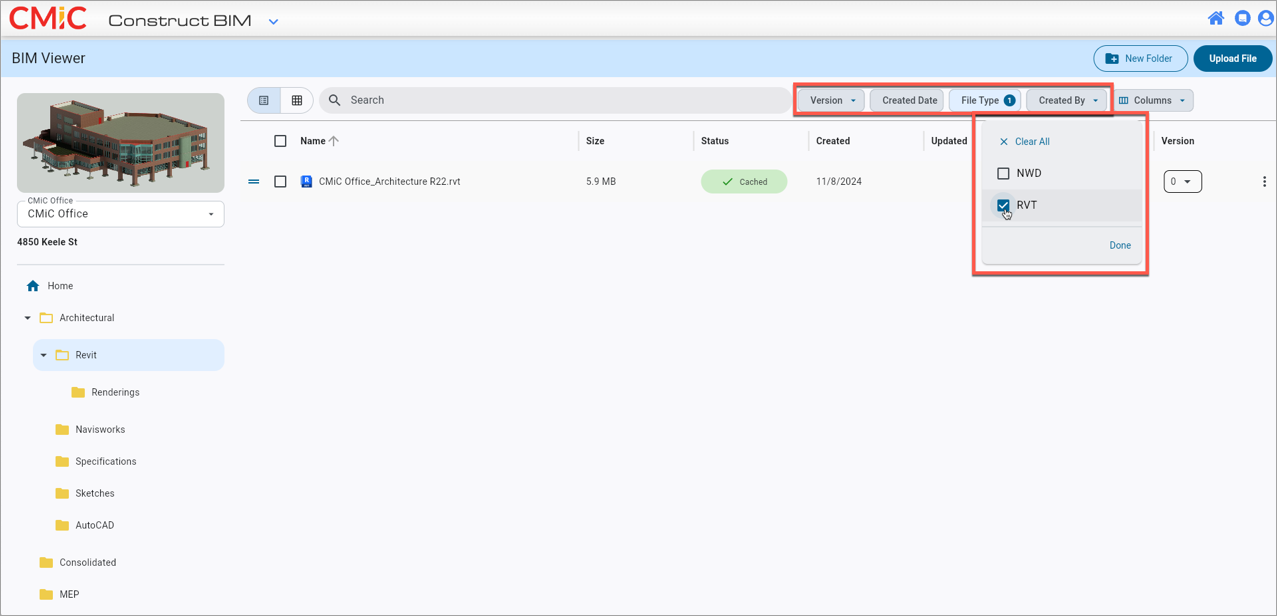Viewport: 1277px width, 616px height.
Task: Switch to list view layout icon
Action: (264, 100)
